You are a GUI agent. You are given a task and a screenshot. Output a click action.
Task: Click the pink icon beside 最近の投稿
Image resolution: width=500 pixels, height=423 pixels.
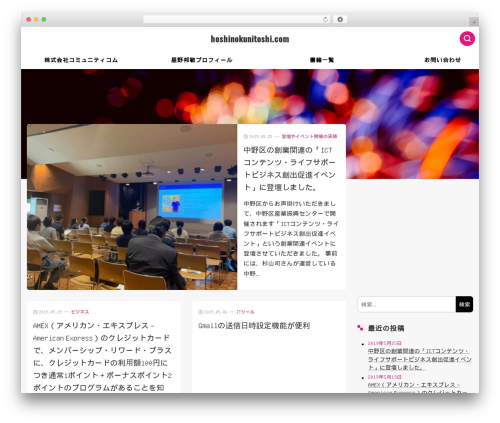(360, 328)
